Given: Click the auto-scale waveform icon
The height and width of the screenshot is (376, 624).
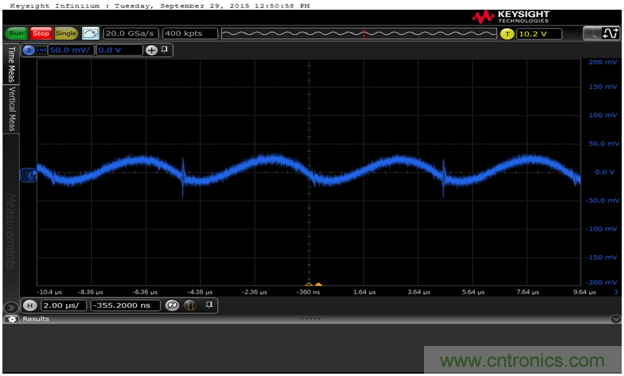Looking at the screenshot, I should 90,33.
